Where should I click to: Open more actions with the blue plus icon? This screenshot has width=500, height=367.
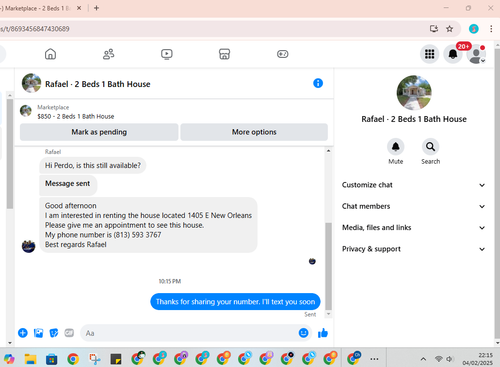click(23, 333)
